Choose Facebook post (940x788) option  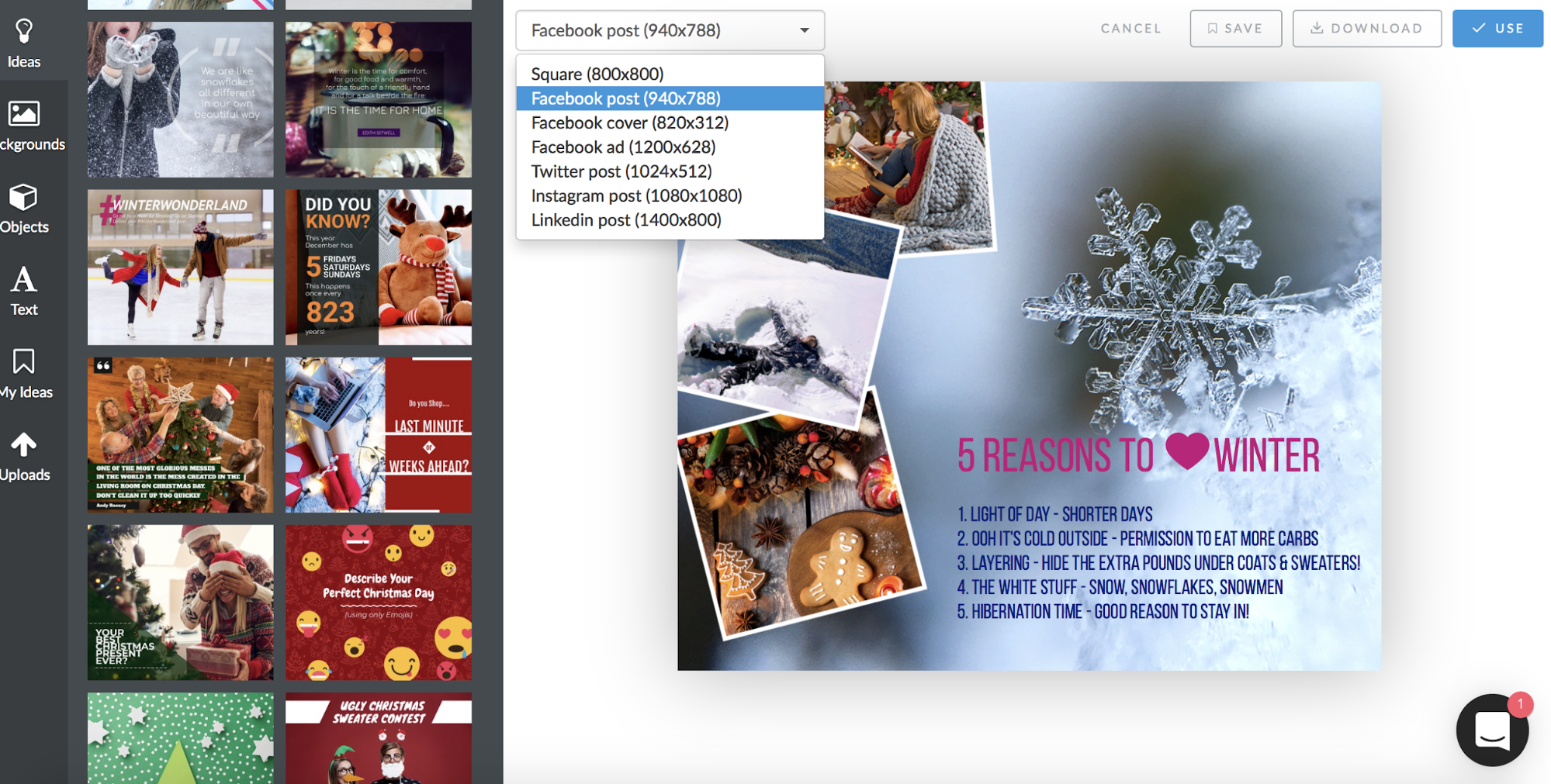tap(670, 98)
